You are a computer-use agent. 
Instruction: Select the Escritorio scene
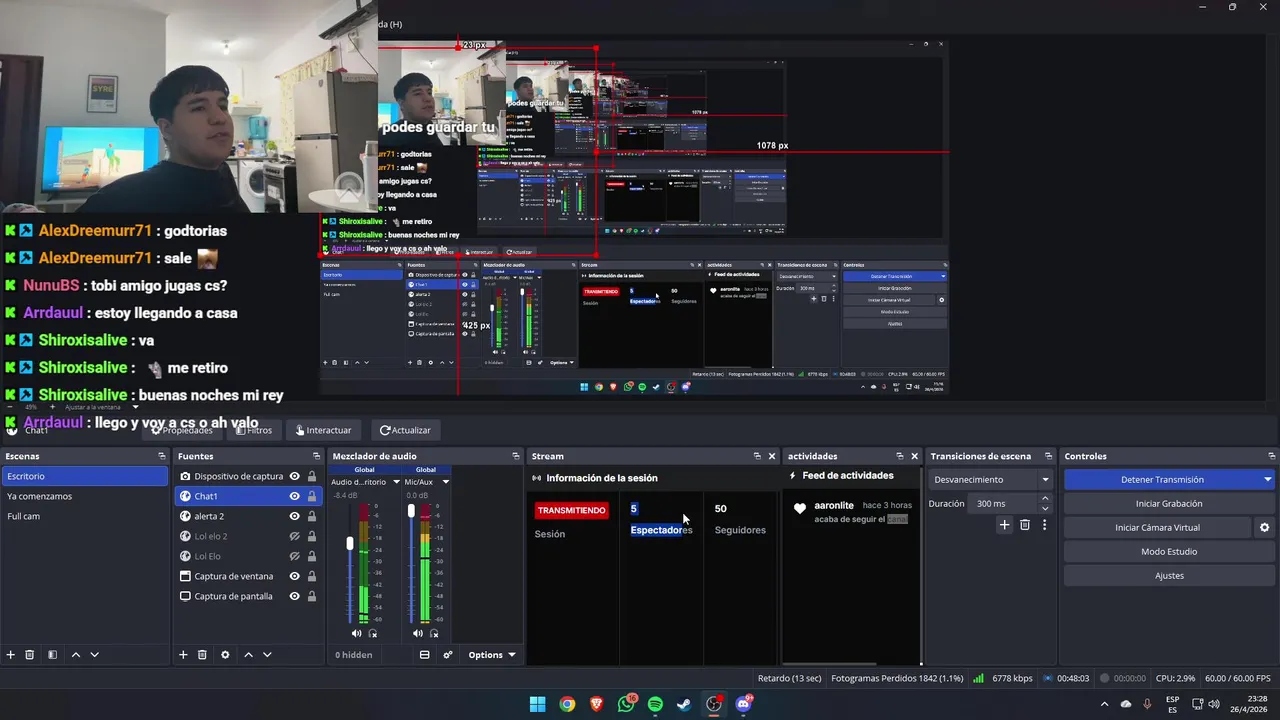pos(84,476)
